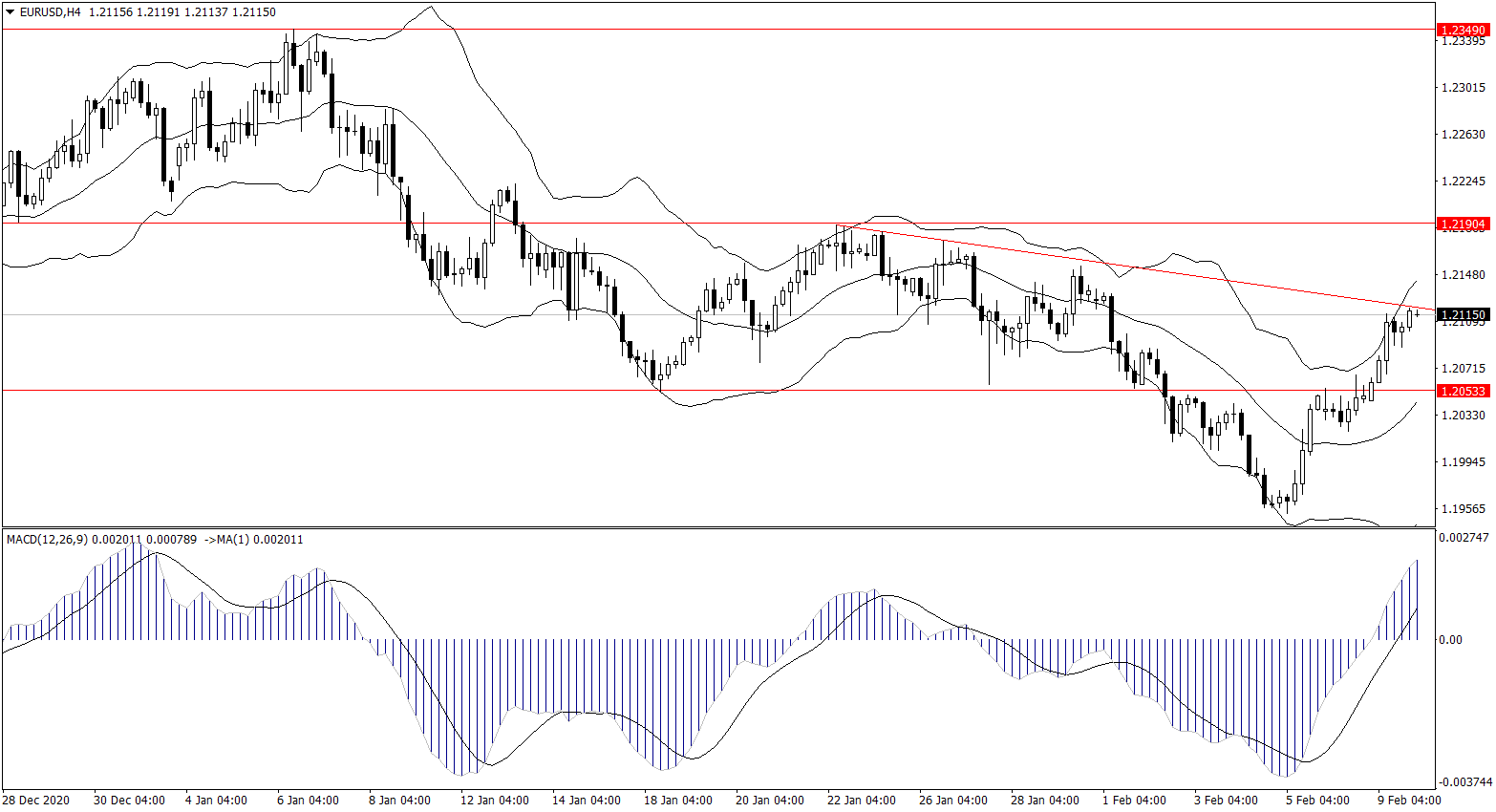Click the black 1.21150 current price tag
The image size is (1496, 812).
point(1463,314)
